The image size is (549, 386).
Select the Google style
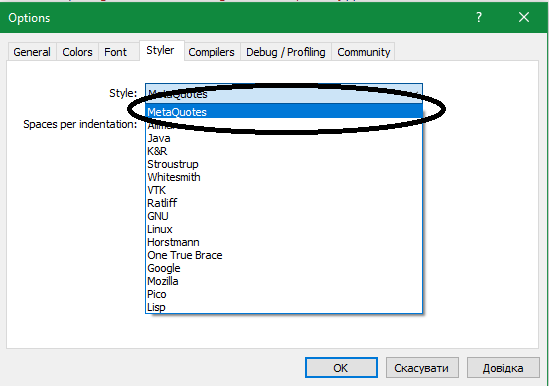tap(284, 268)
